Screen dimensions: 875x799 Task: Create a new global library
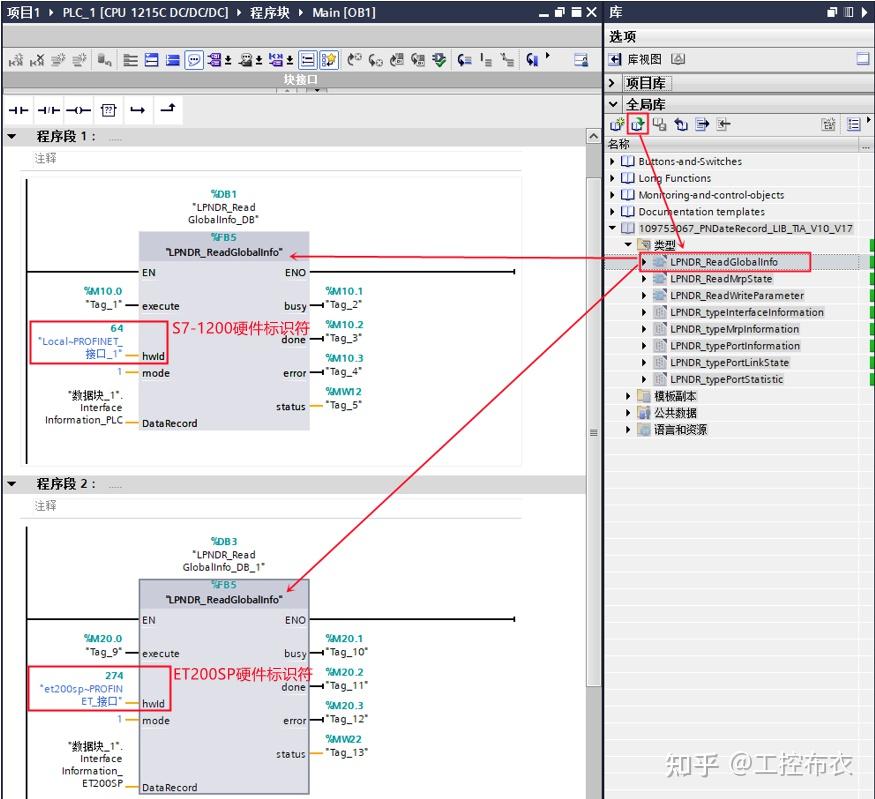point(616,124)
